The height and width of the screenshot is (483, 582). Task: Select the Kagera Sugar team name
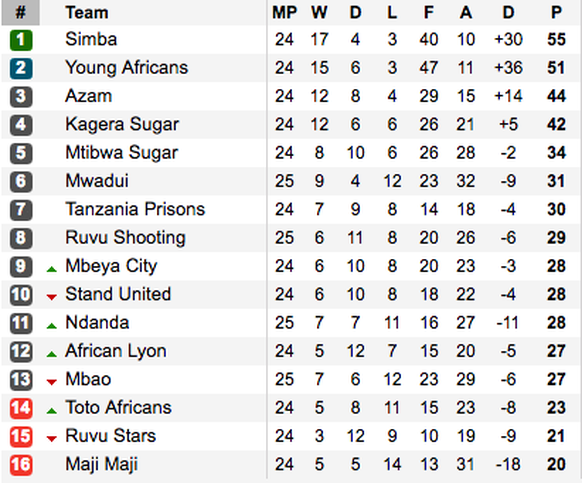click(x=122, y=124)
